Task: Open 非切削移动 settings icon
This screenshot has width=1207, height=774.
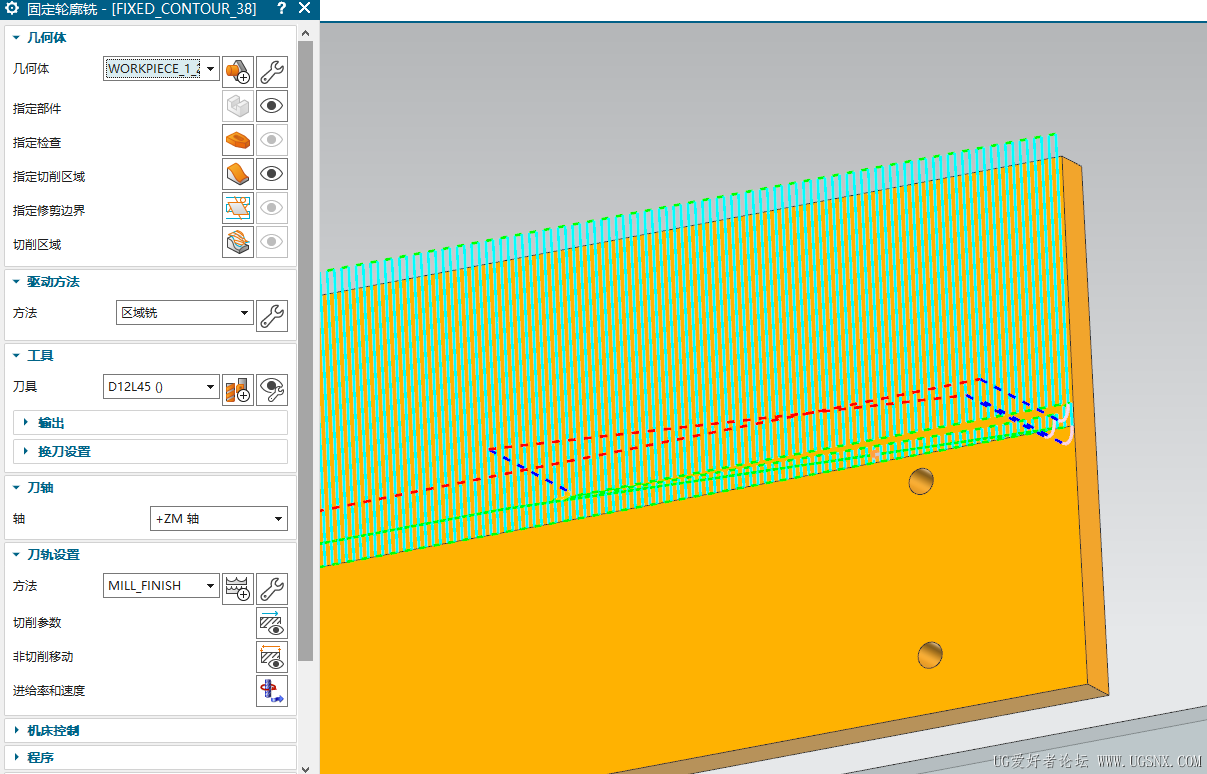Action: [272, 657]
